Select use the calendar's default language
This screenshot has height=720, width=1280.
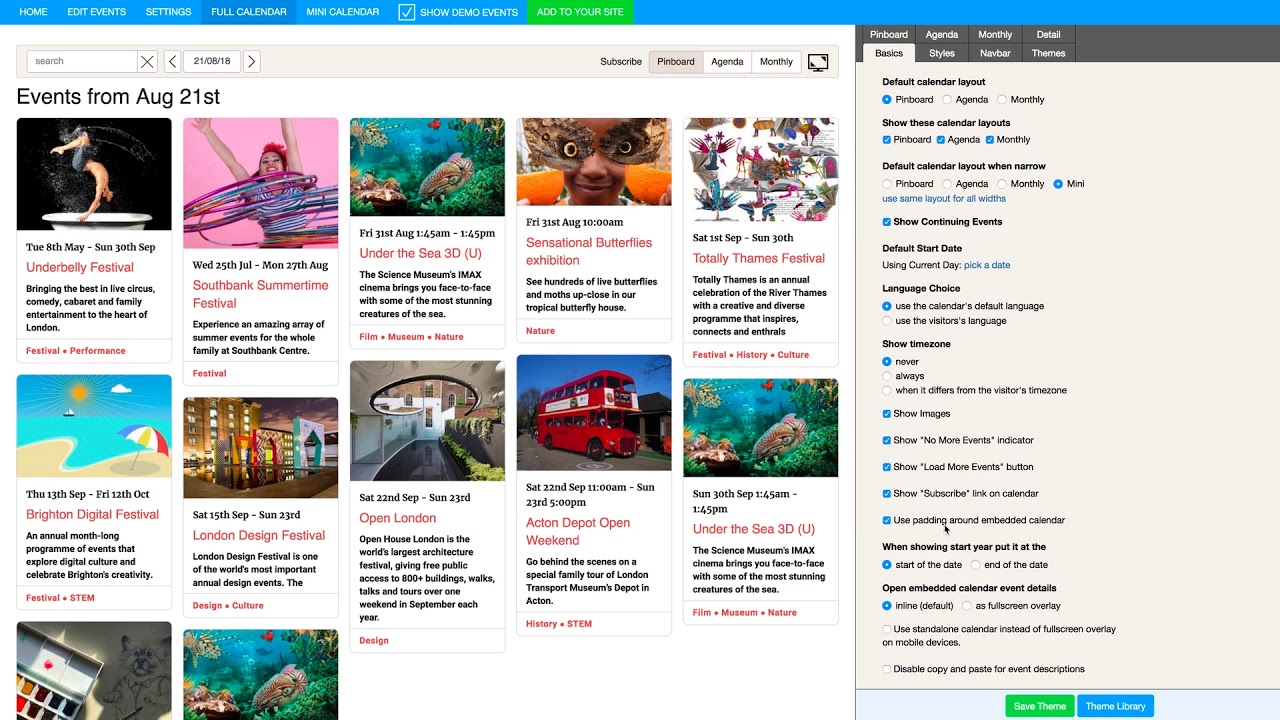pos(887,306)
